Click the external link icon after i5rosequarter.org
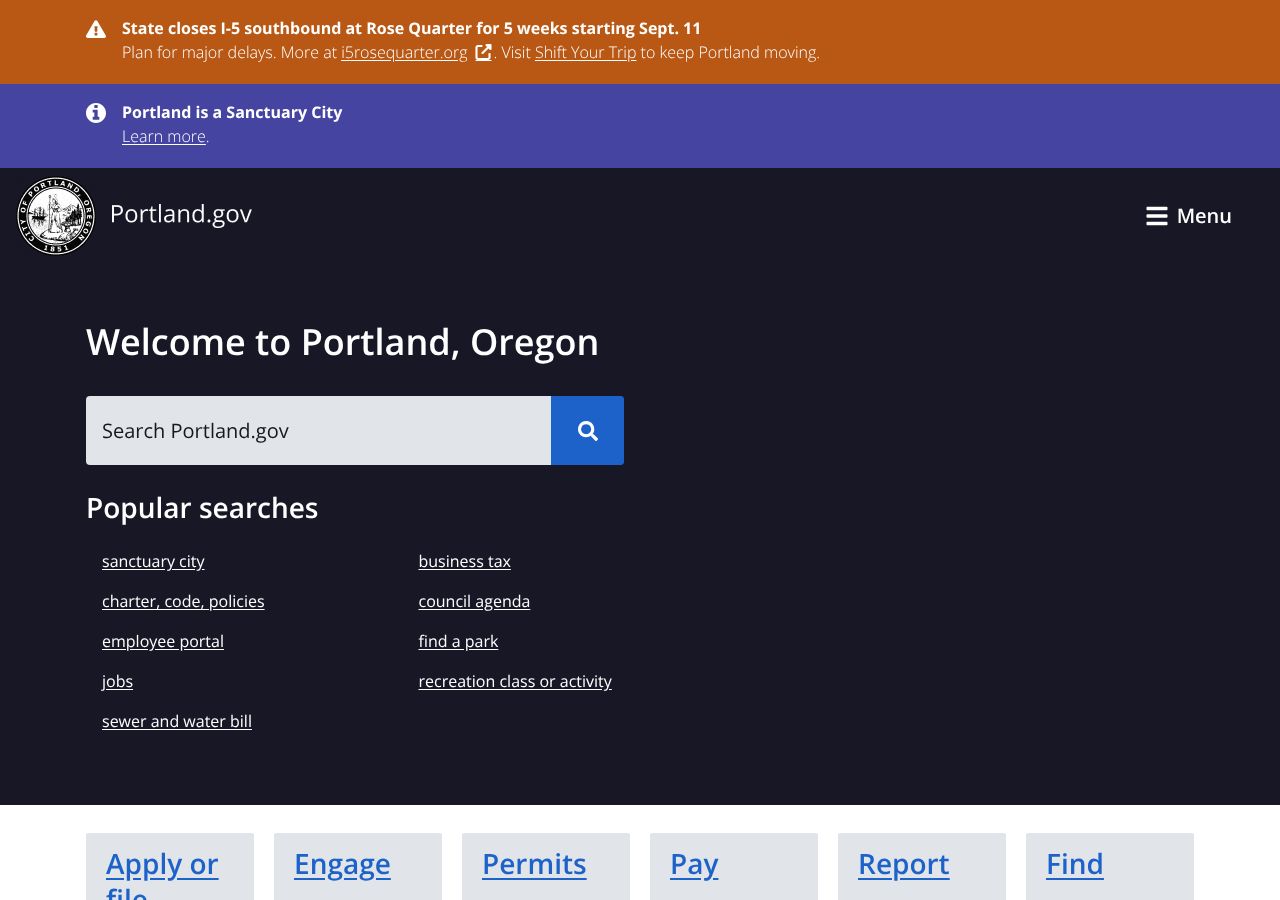This screenshot has width=1280, height=900. [x=483, y=52]
